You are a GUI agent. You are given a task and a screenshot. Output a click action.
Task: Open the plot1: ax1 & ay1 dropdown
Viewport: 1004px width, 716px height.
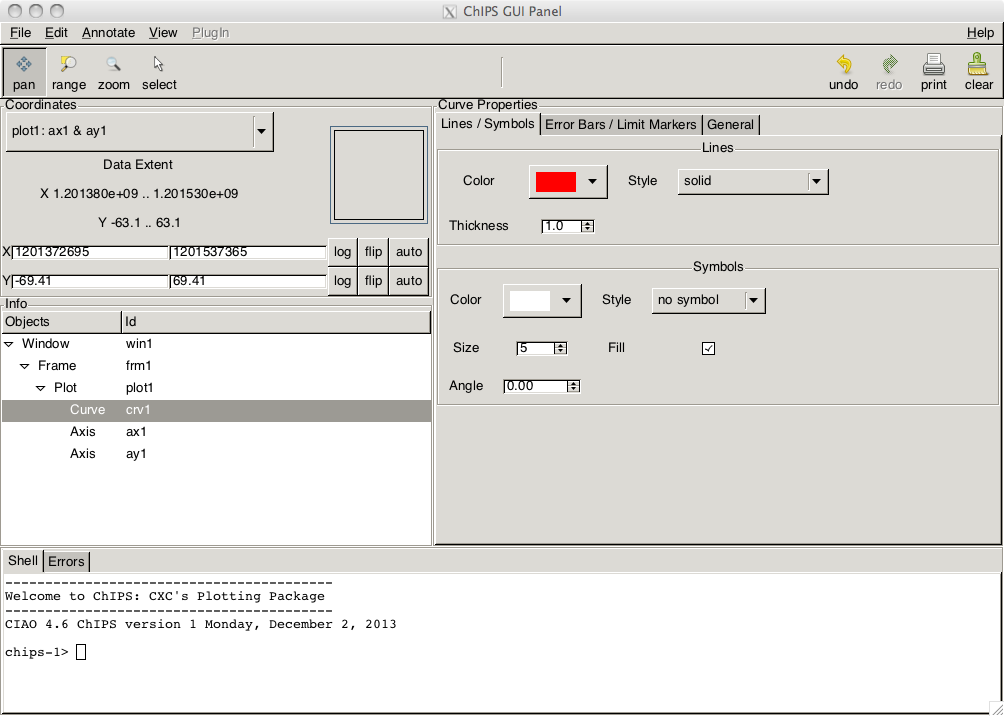click(x=140, y=131)
